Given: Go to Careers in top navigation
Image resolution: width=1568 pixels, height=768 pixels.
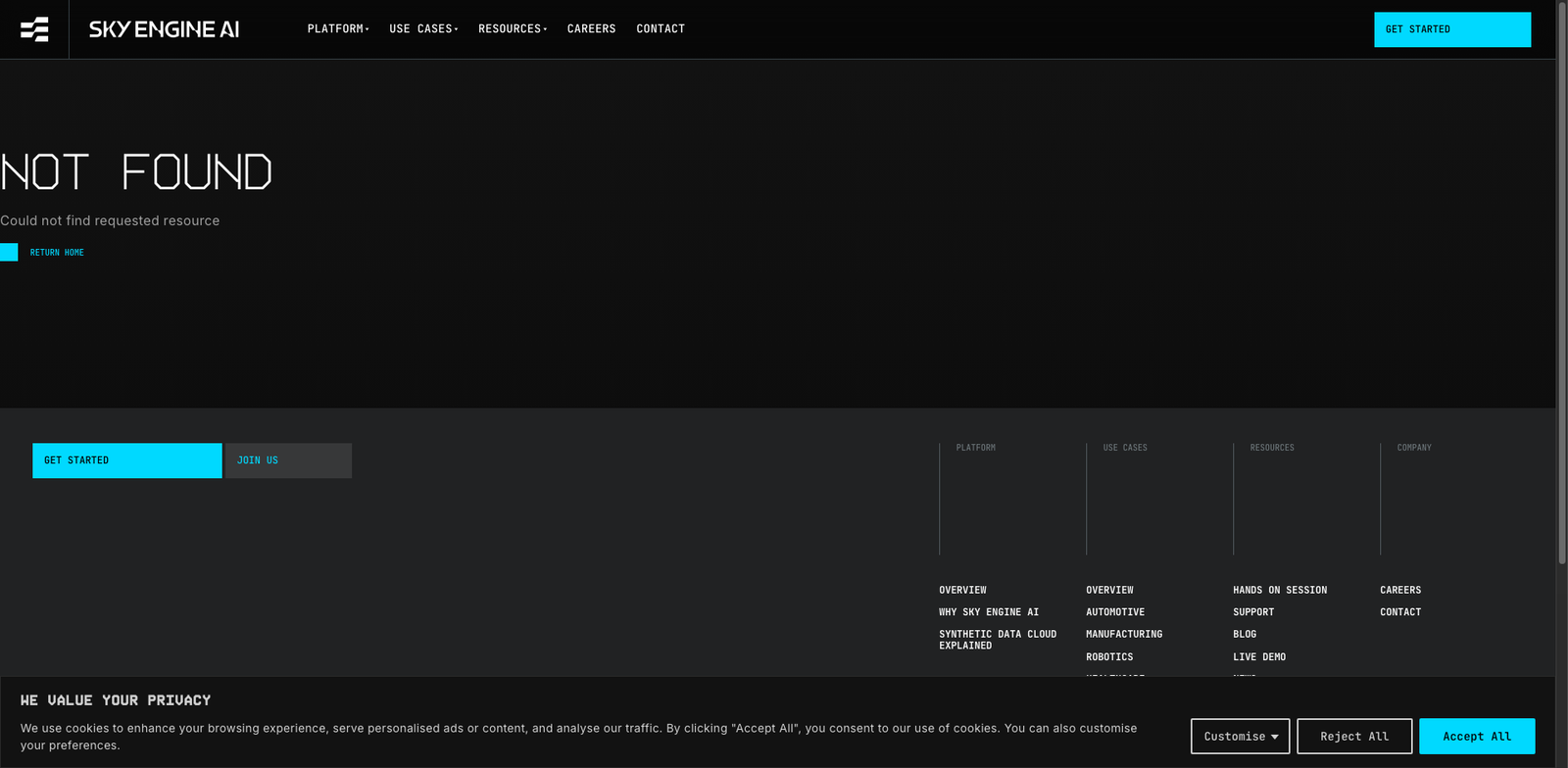Looking at the screenshot, I should (x=591, y=29).
